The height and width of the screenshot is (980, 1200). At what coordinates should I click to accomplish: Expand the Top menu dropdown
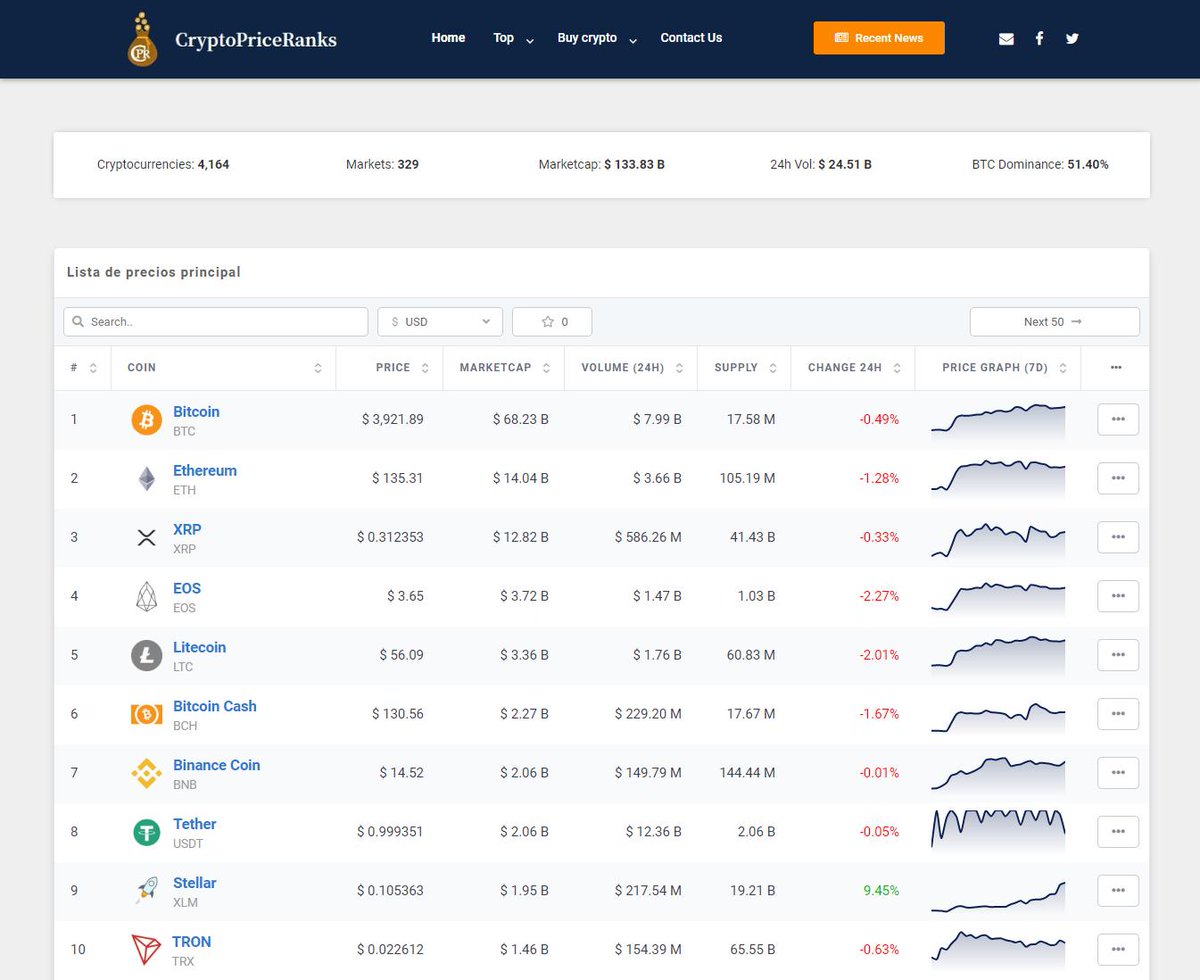[513, 38]
